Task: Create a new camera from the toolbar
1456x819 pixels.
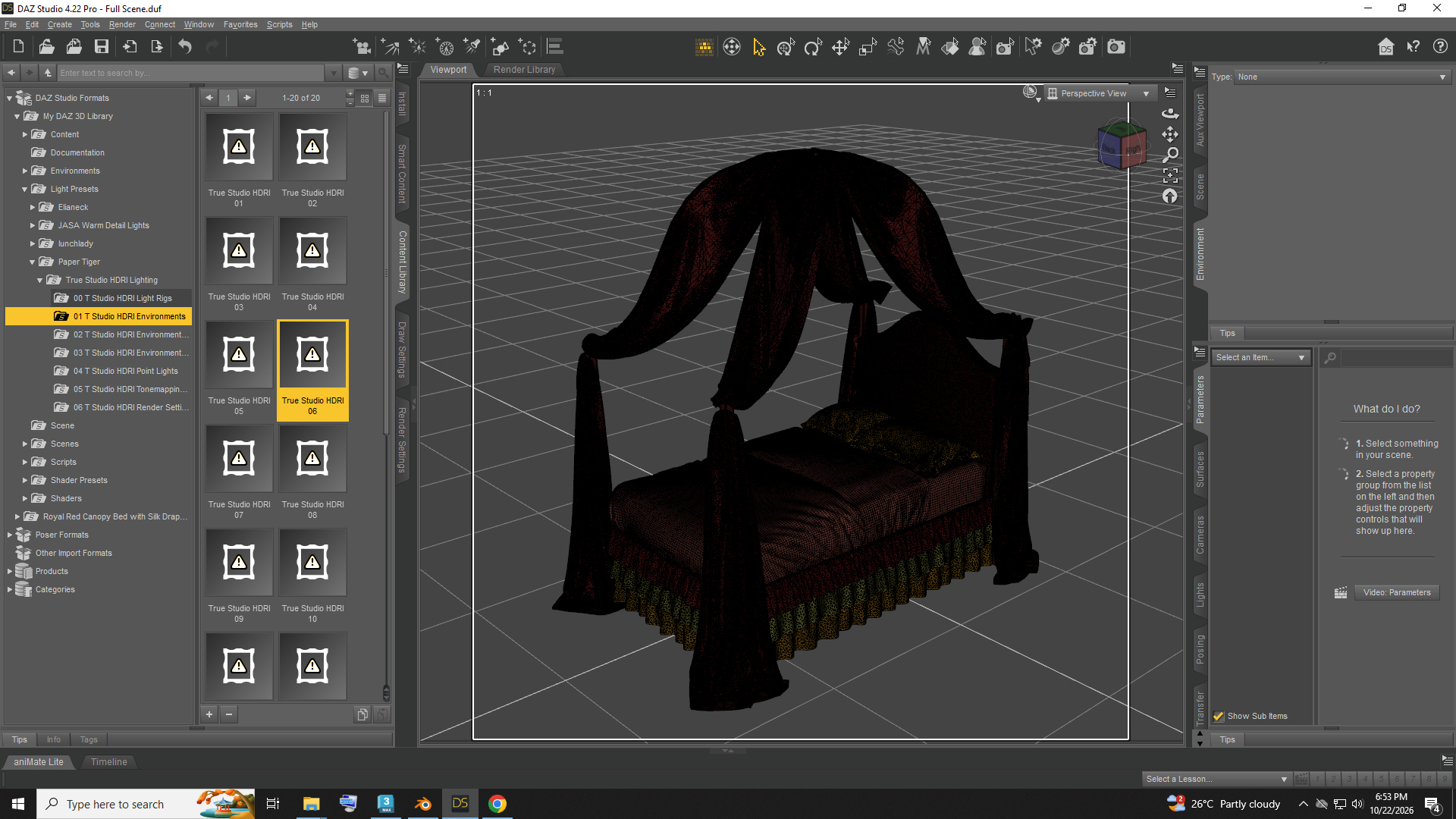Action: point(362,47)
